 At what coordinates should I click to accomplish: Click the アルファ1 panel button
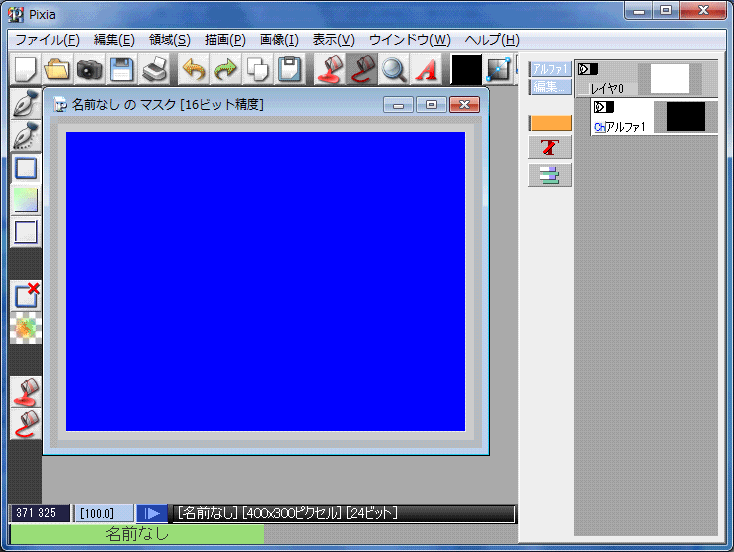click(x=550, y=69)
